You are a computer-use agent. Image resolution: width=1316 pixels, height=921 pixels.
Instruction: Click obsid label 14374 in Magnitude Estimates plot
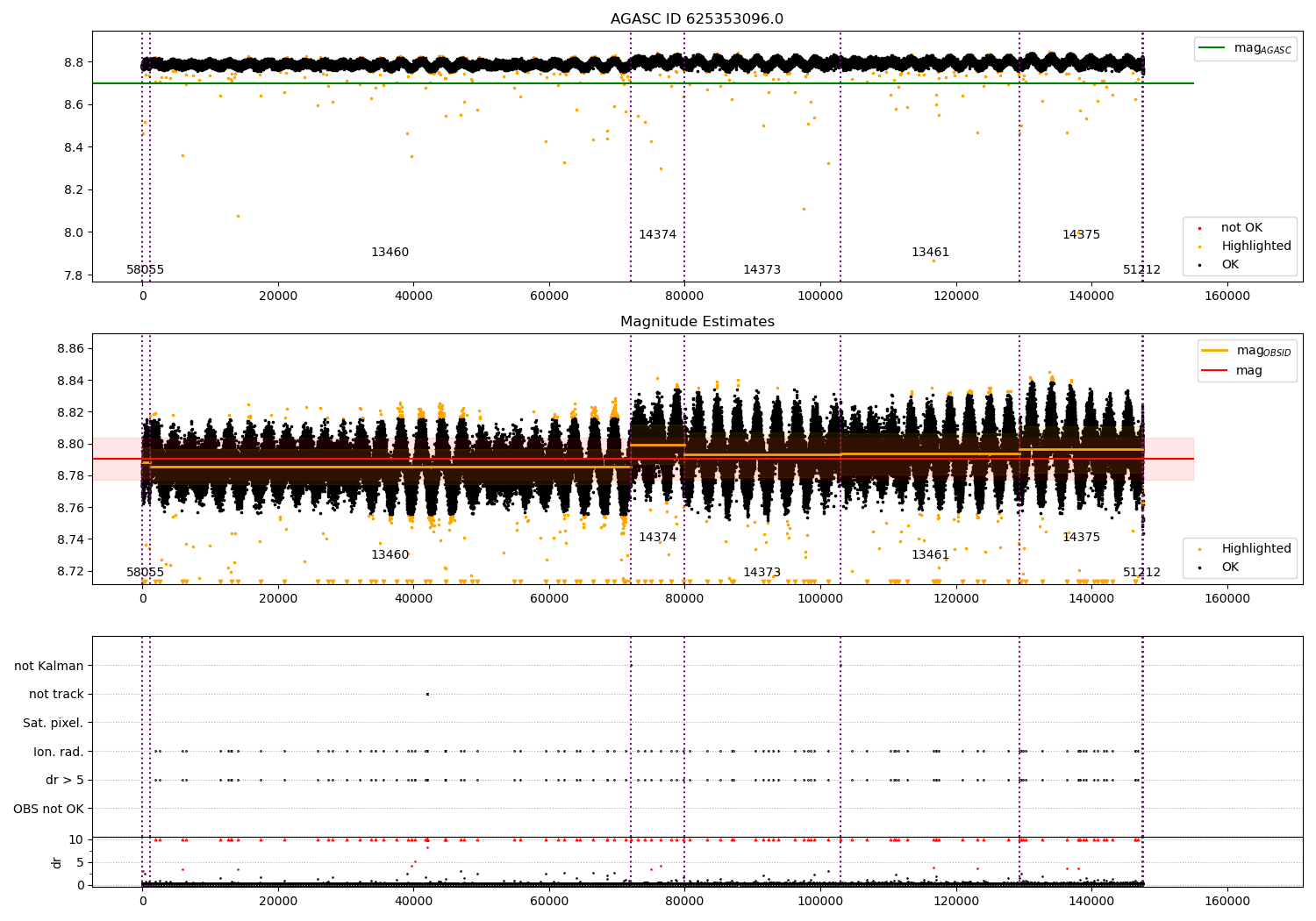click(657, 538)
